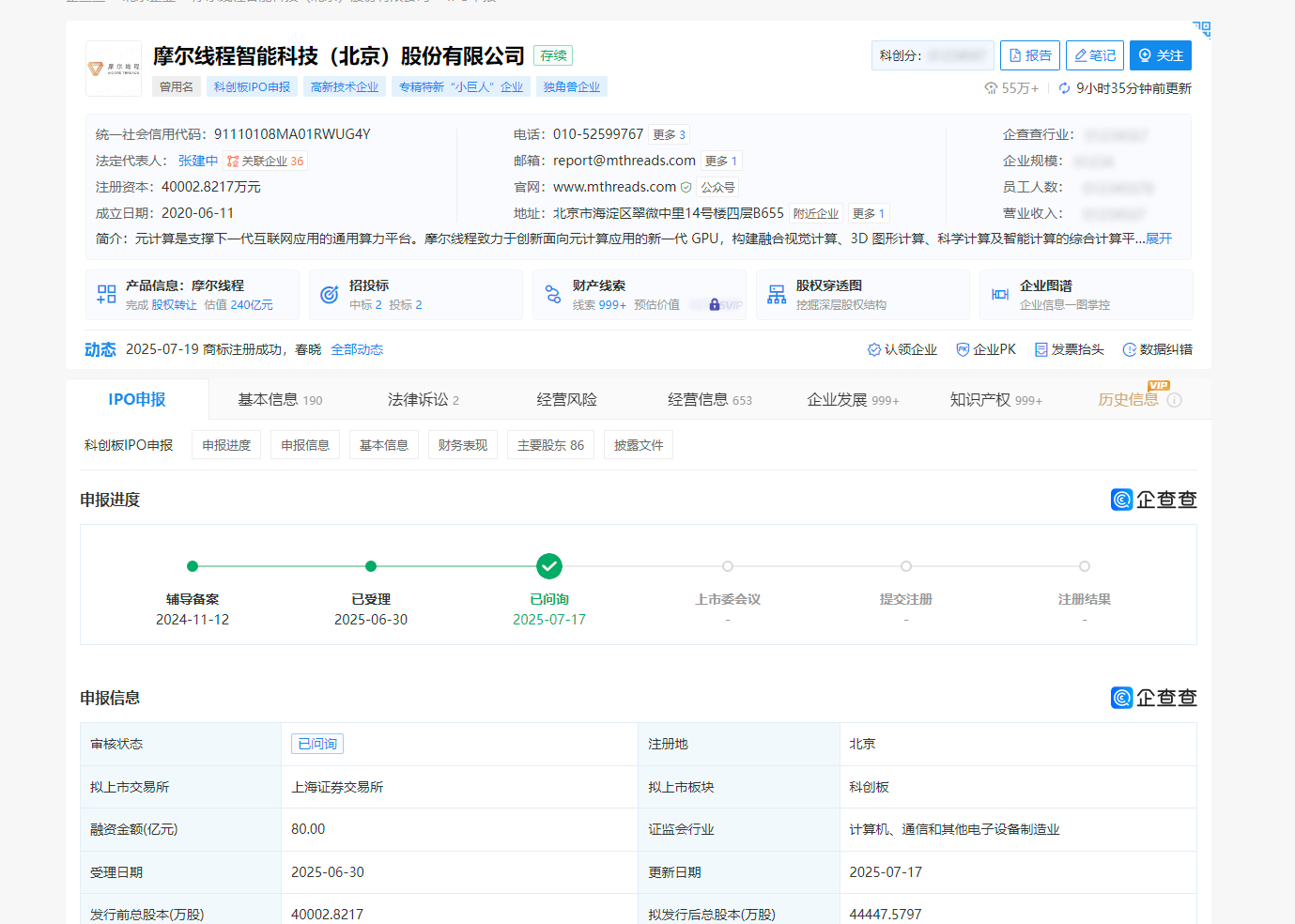Open the 公众号 button
The image size is (1295, 924).
tap(717, 187)
